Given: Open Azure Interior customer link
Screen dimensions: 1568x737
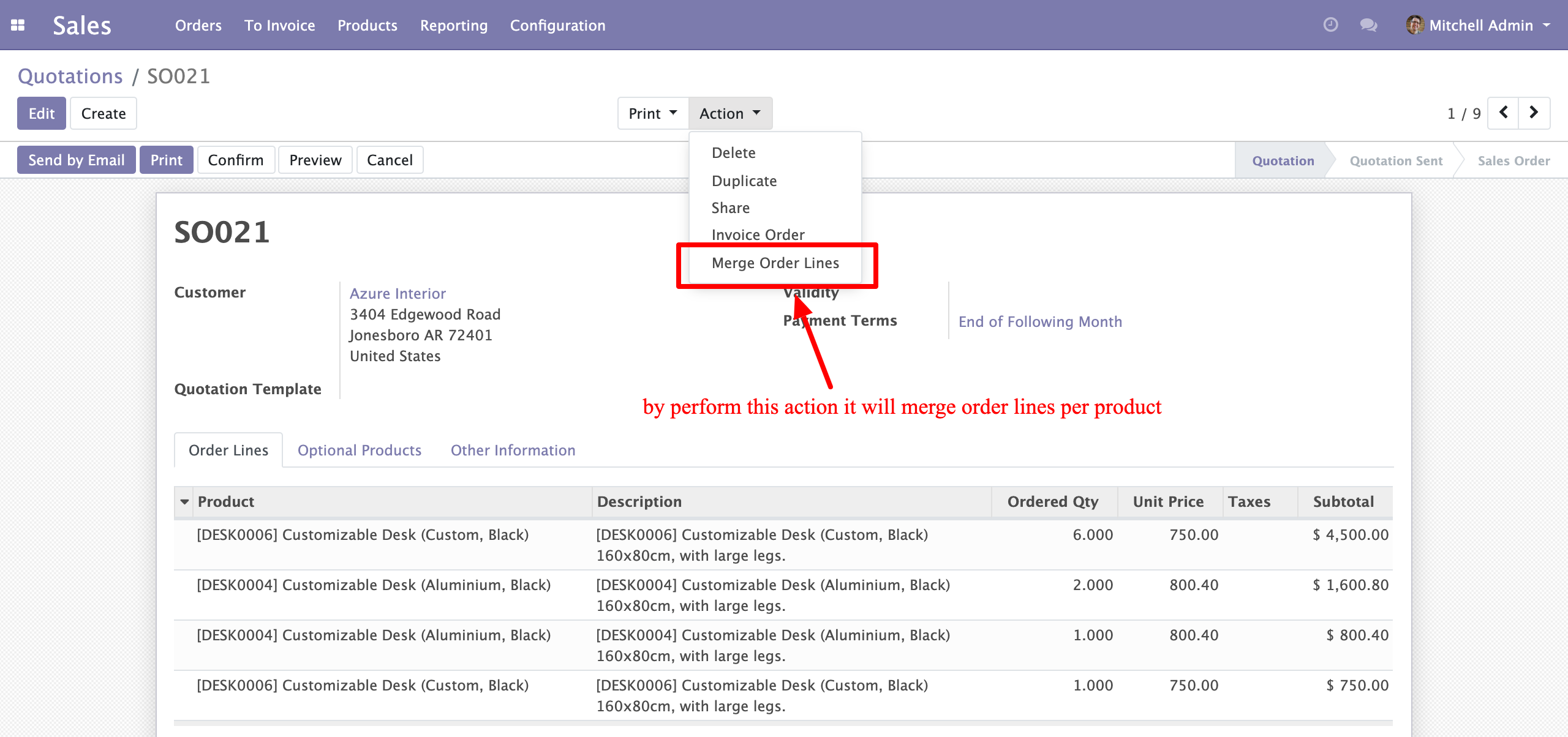Looking at the screenshot, I should pos(398,294).
